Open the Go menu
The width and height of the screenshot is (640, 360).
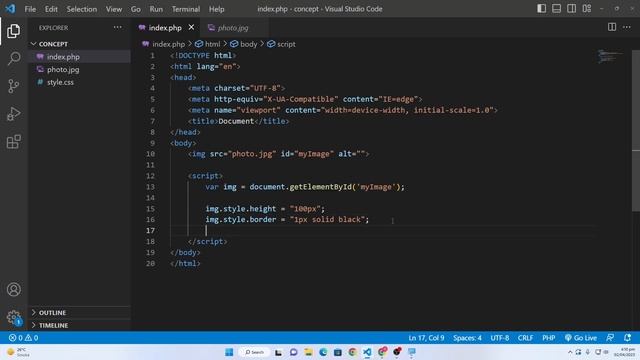coord(136,9)
